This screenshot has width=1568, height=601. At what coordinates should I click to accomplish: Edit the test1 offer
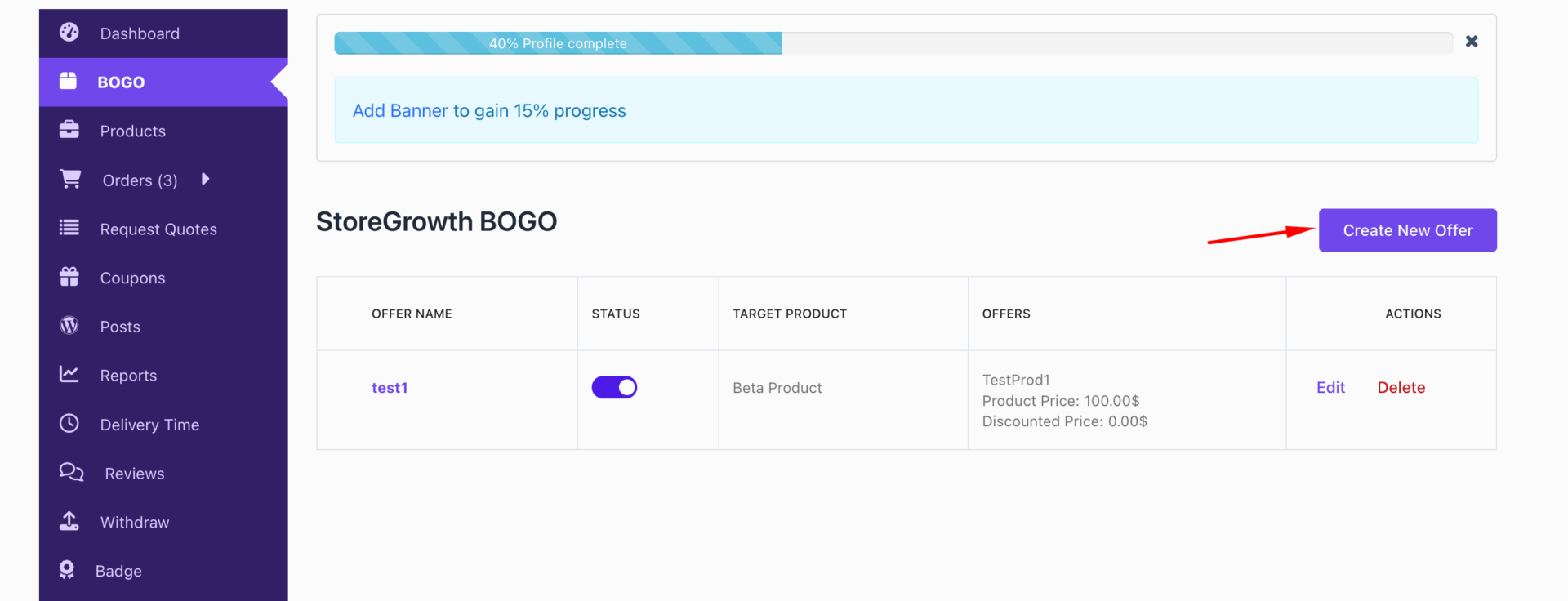coord(1330,388)
